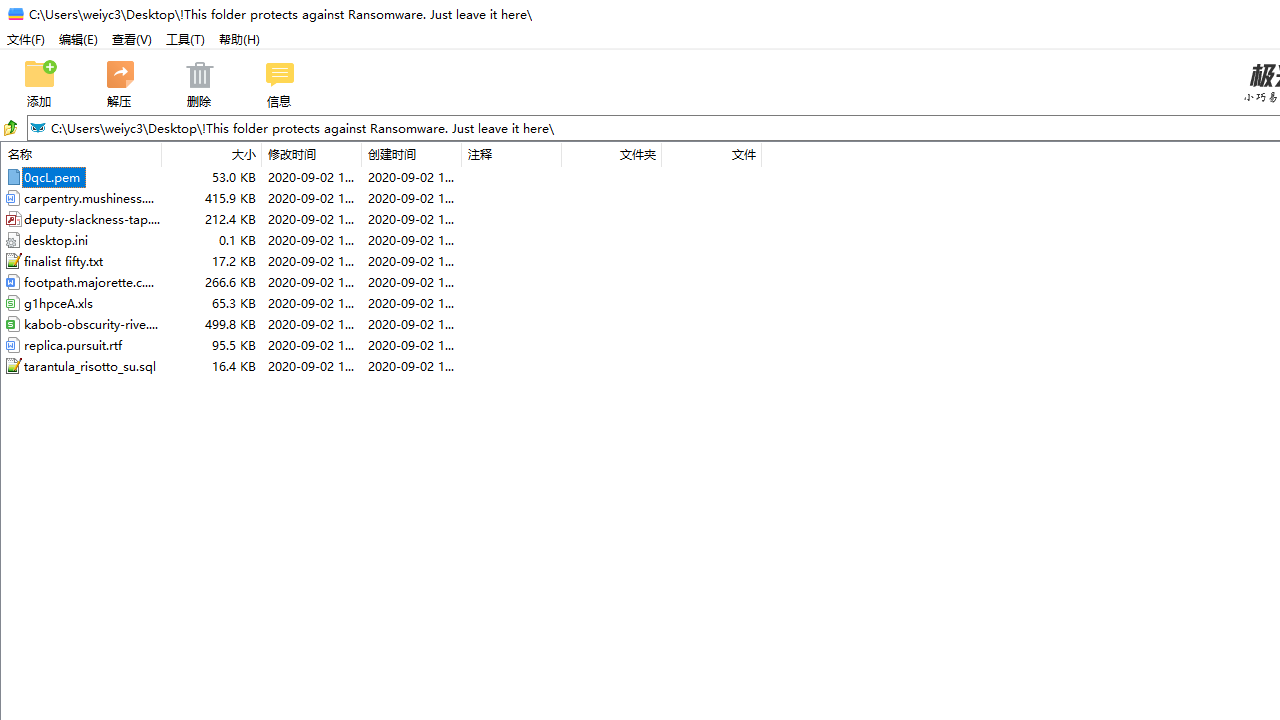Click the desktop.ini file icon
The image size is (1280, 720).
click(13, 240)
